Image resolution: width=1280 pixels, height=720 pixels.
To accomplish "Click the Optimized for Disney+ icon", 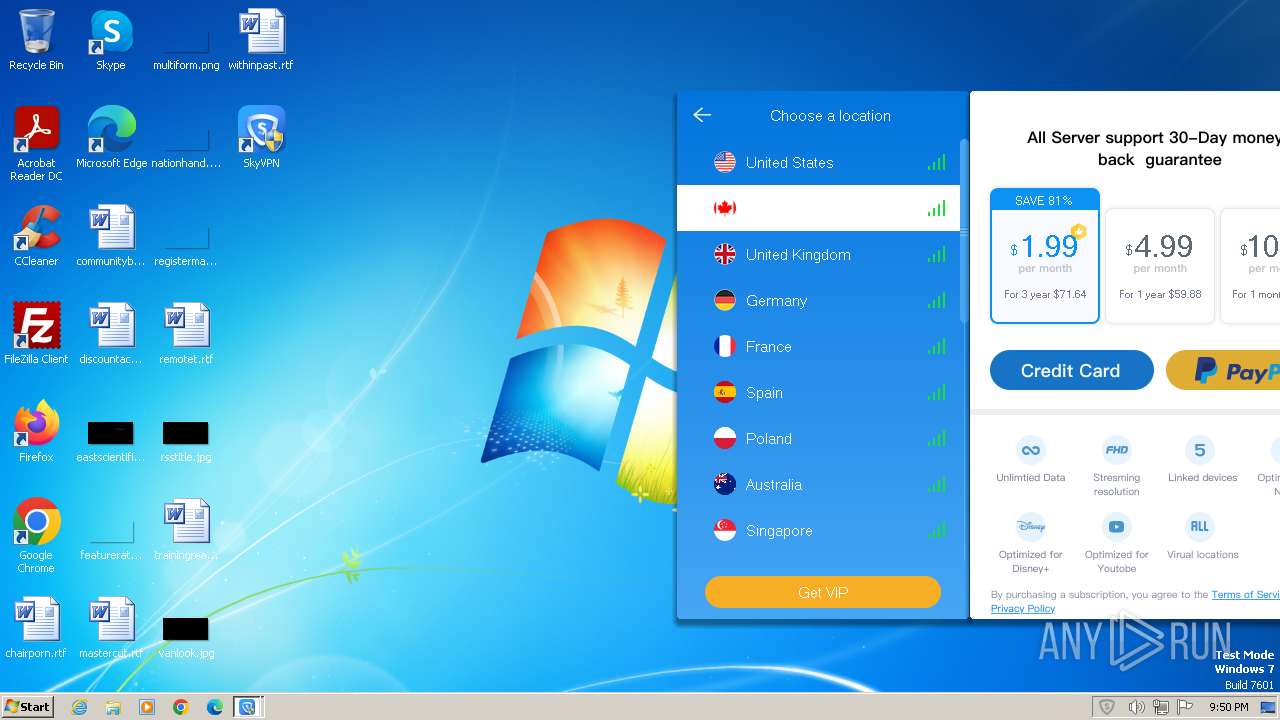I will point(1030,526).
